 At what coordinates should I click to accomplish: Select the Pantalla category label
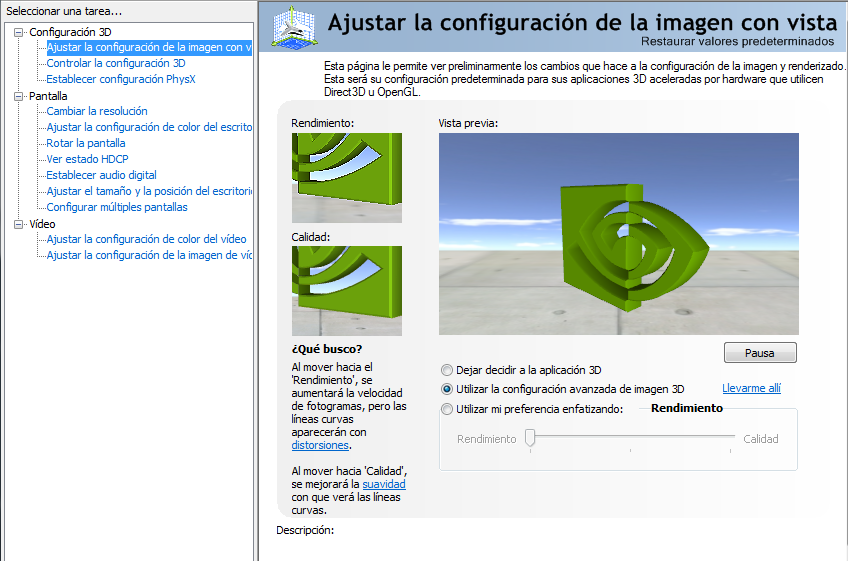(x=48, y=96)
